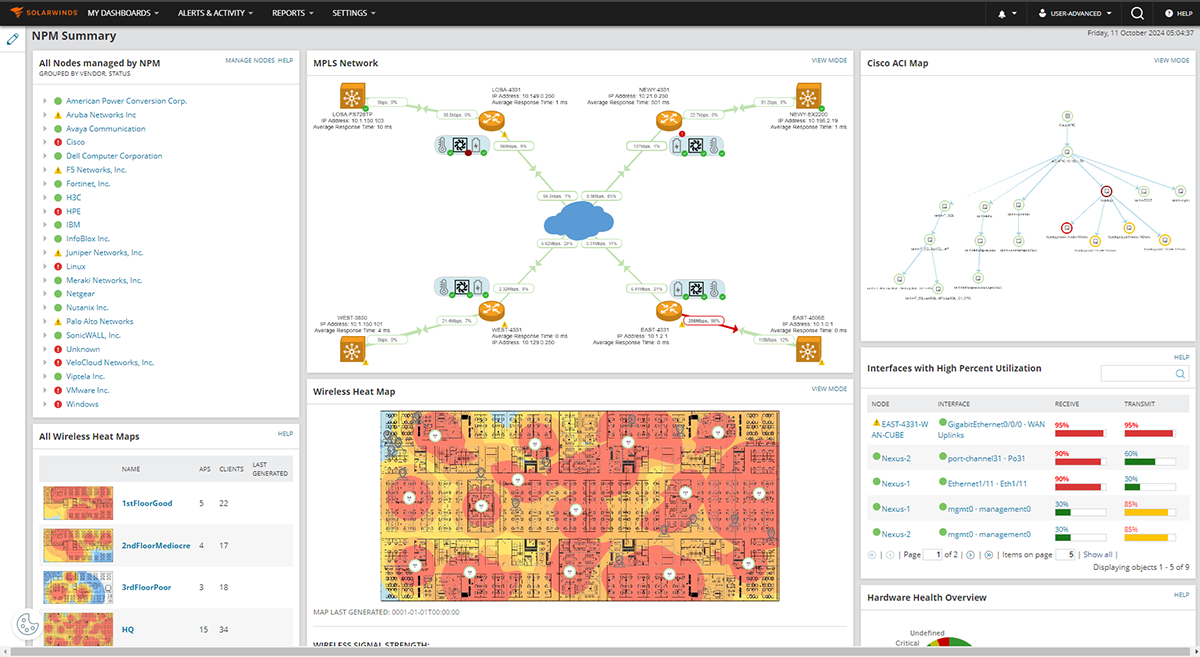Open the My Dashboards menu
The image size is (1200, 657).
123,13
